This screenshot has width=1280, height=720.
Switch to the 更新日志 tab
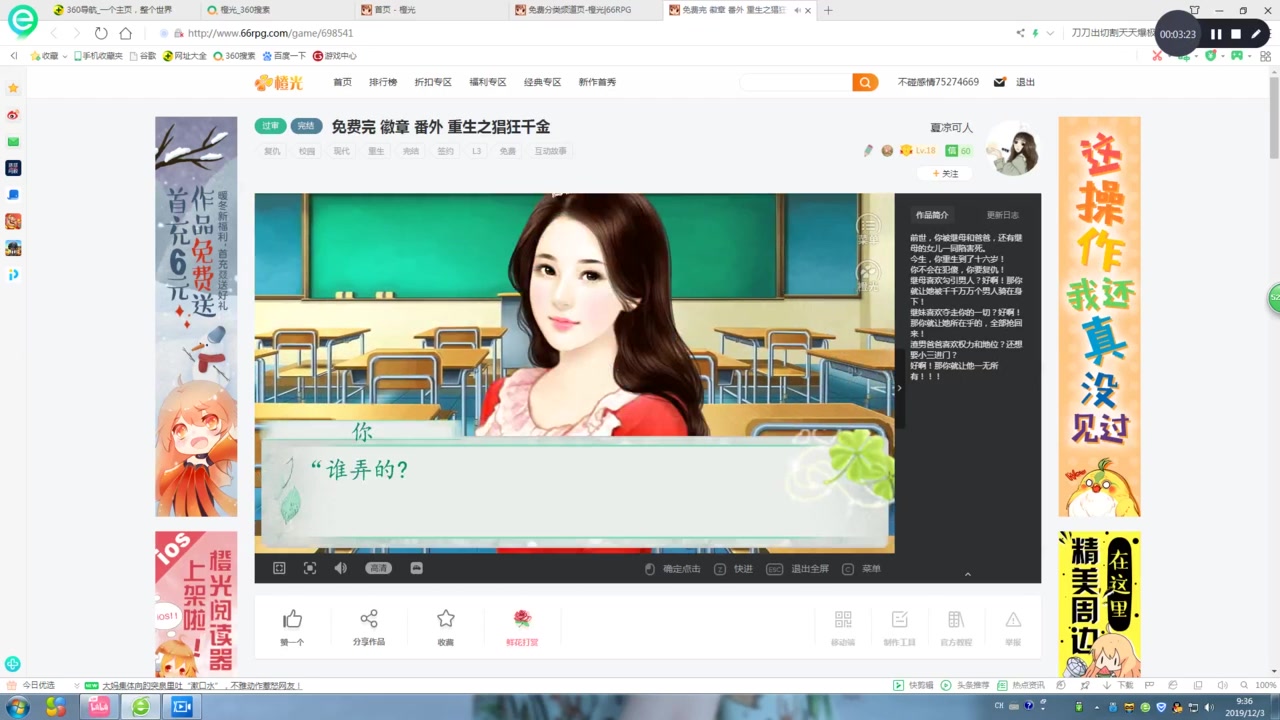click(x=1003, y=215)
